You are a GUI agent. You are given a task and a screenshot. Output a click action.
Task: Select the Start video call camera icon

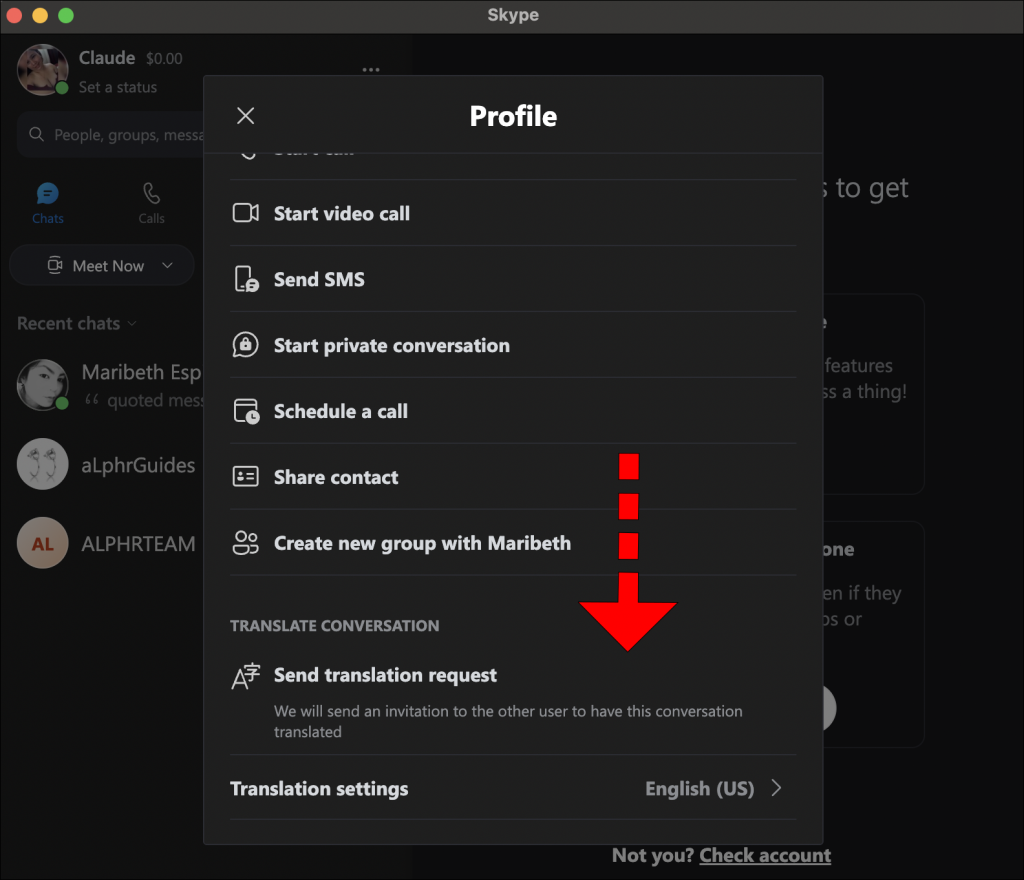click(x=248, y=213)
